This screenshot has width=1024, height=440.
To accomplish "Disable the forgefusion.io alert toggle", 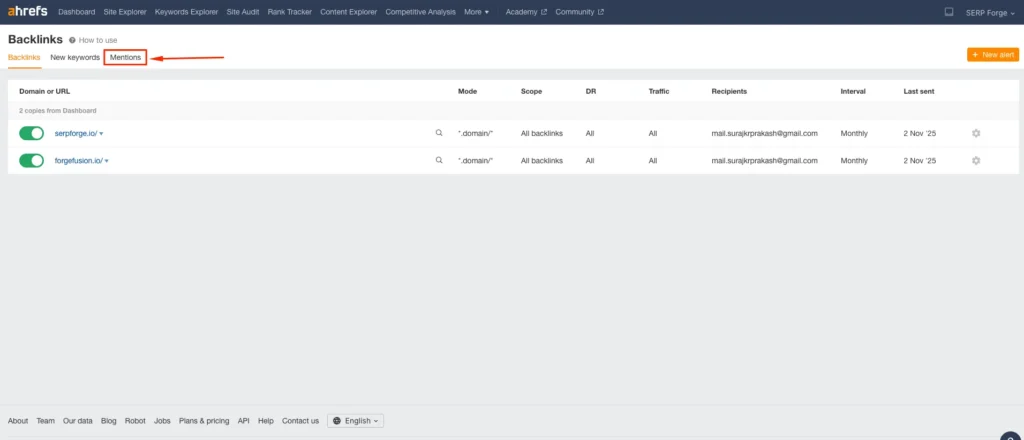I will [x=32, y=160].
